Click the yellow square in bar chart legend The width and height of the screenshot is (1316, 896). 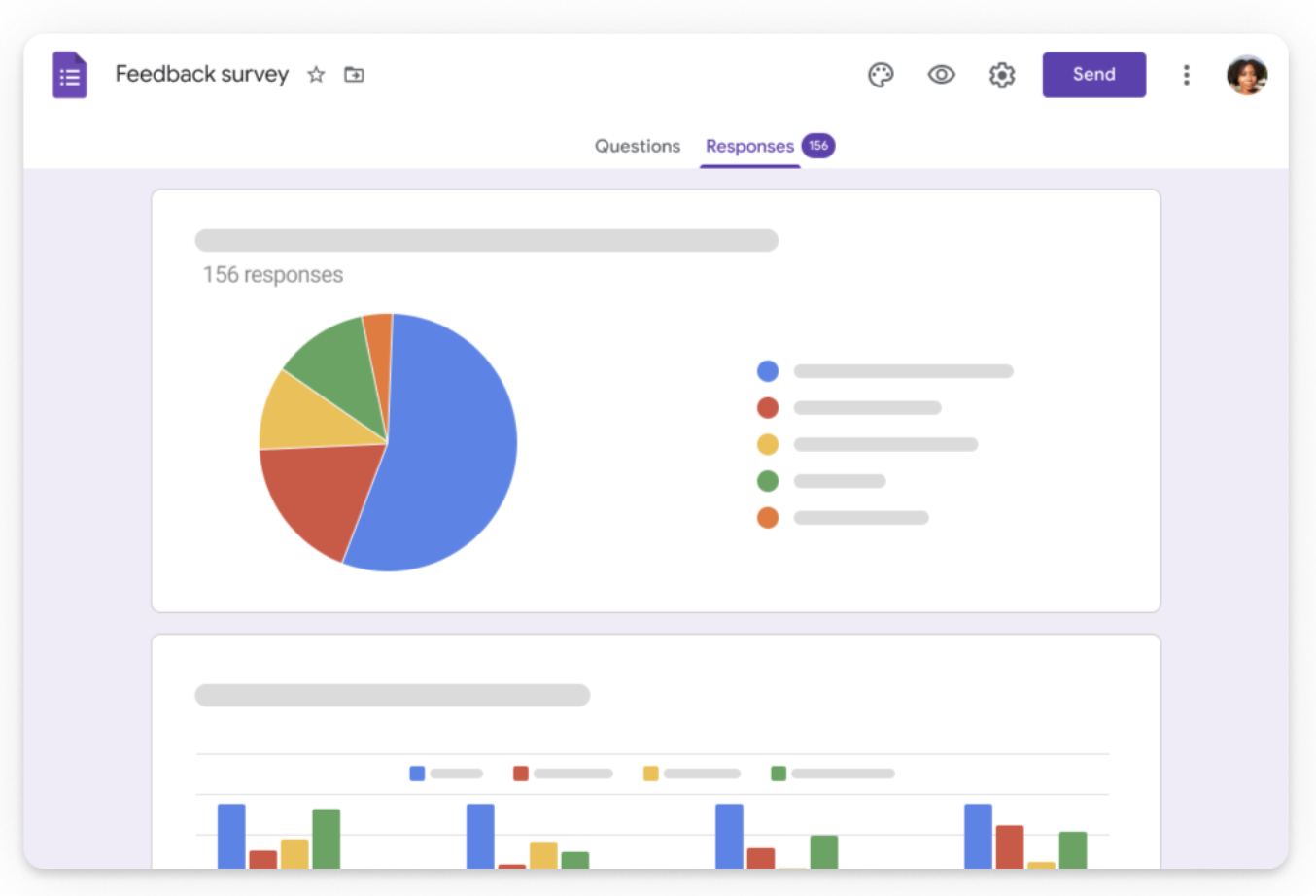tap(650, 774)
